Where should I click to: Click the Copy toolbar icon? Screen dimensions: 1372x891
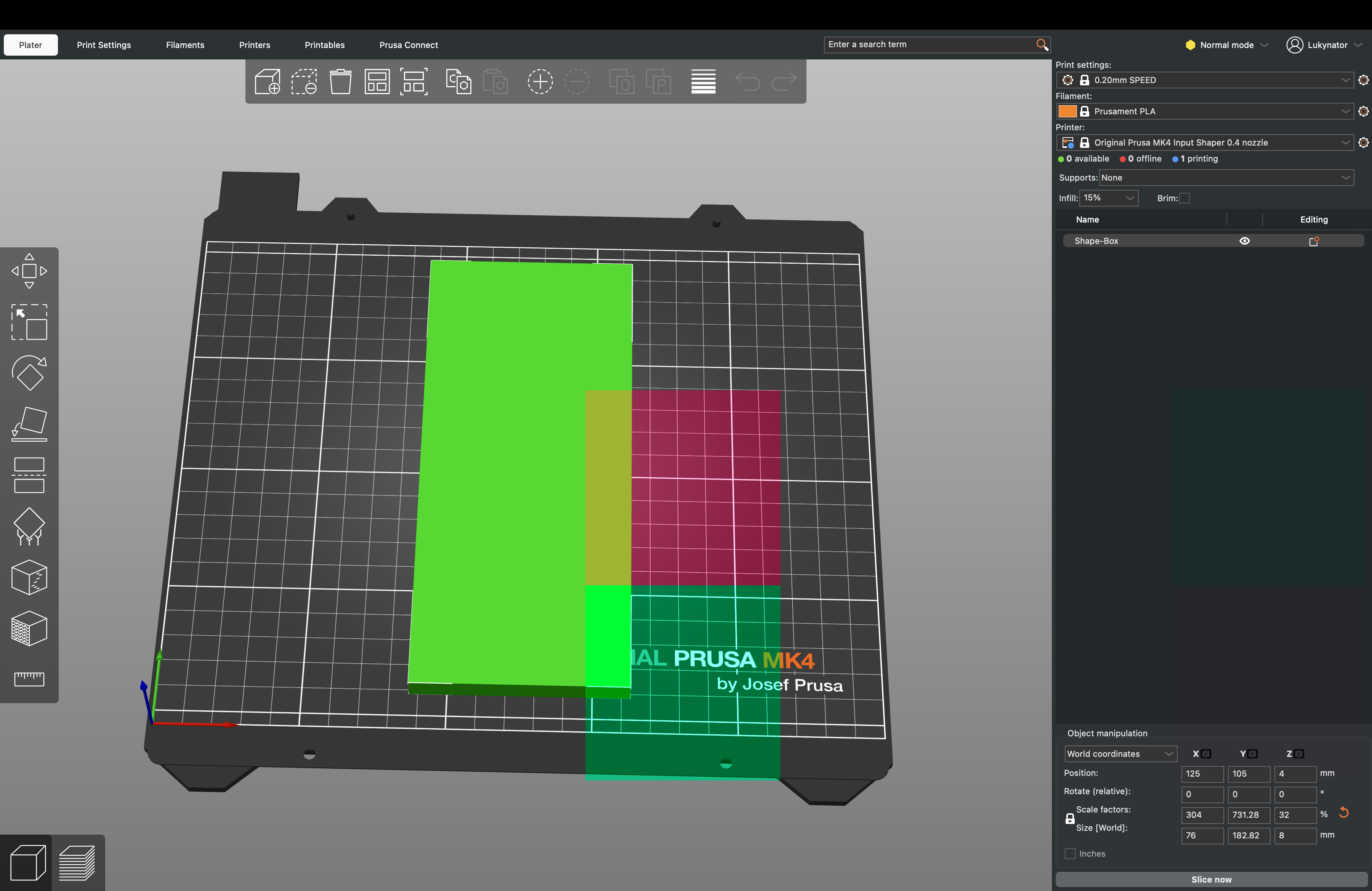[458, 81]
